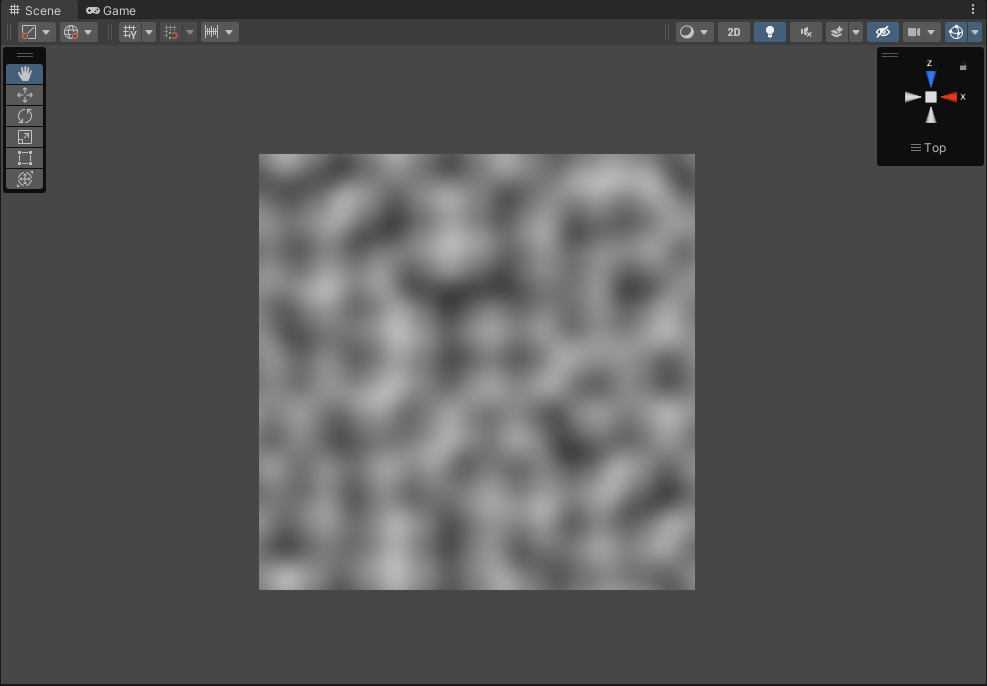Image resolution: width=987 pixels, height=686 pixels.
Task: Toggle Scene effects such as skybox and fog
Action: (837, 32)
